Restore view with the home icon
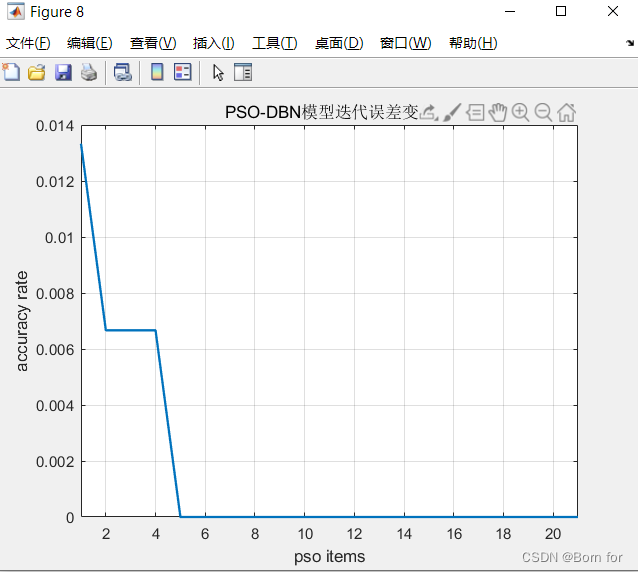 pos(566,113)
